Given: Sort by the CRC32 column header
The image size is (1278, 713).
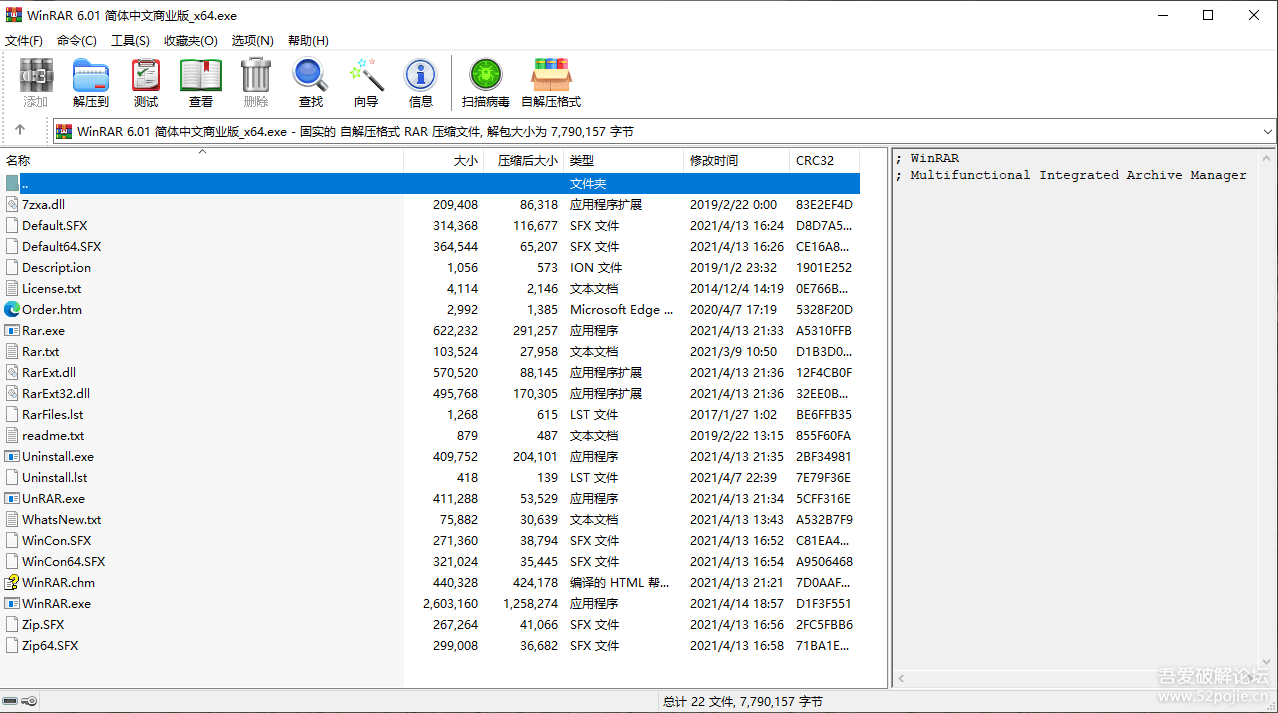Looking at the screenshot, I should (x=825, y=160).
